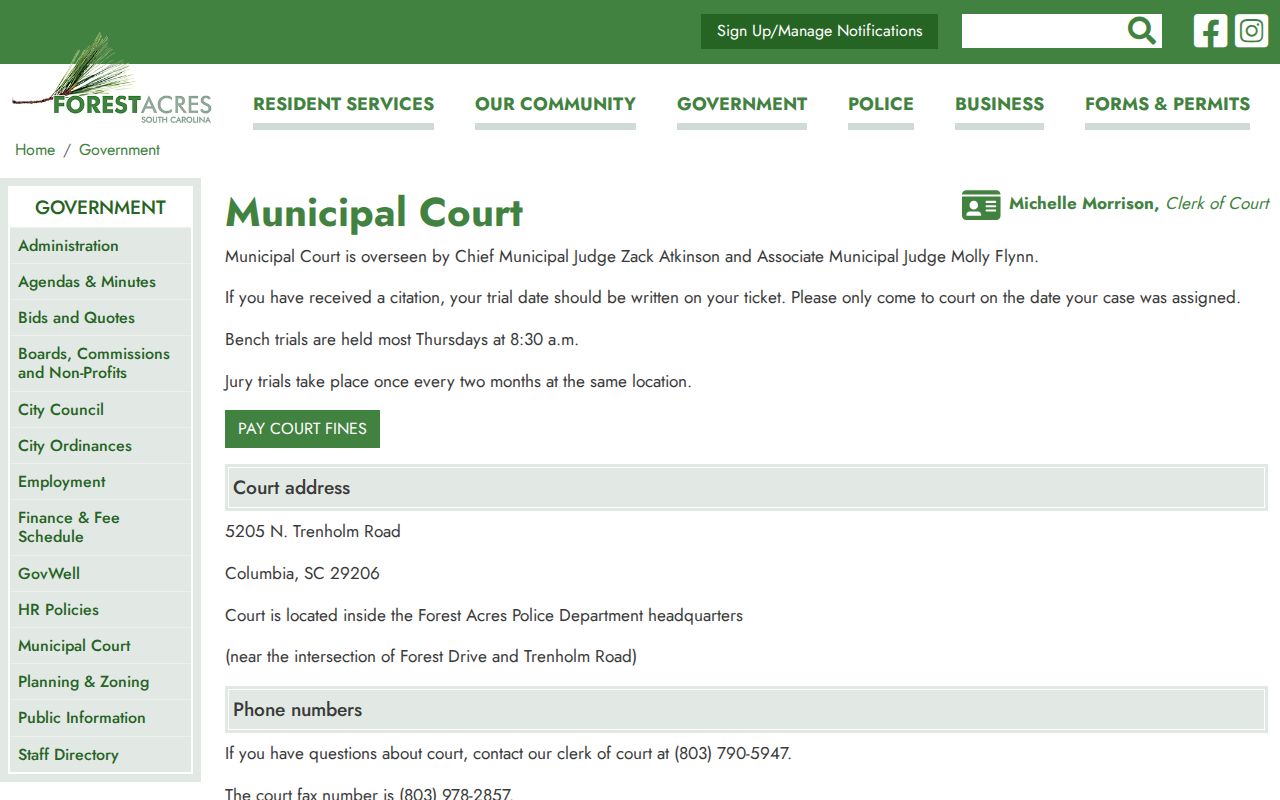Click Sign Up/Manage Notifications button

coord(819,31)
